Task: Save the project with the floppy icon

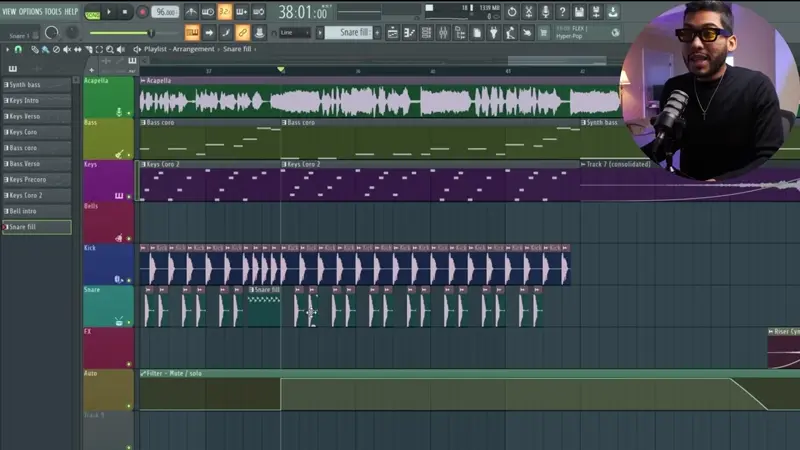Action: (x=579, y=11)
